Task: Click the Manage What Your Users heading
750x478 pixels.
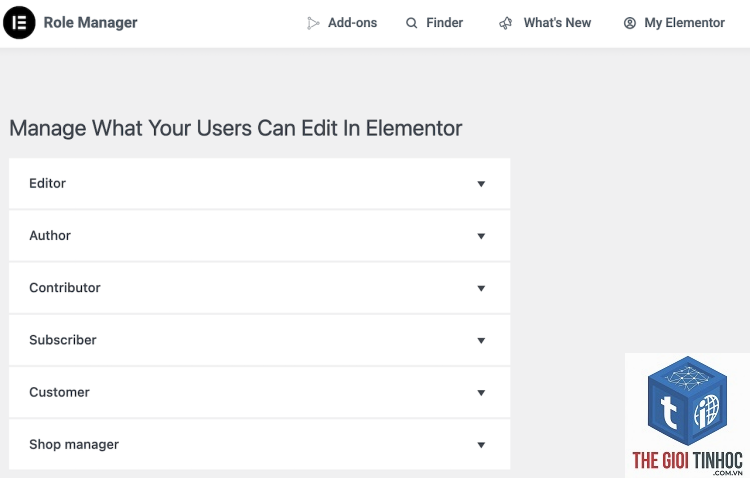Action: pyautogui.click(x=236, y=128)
